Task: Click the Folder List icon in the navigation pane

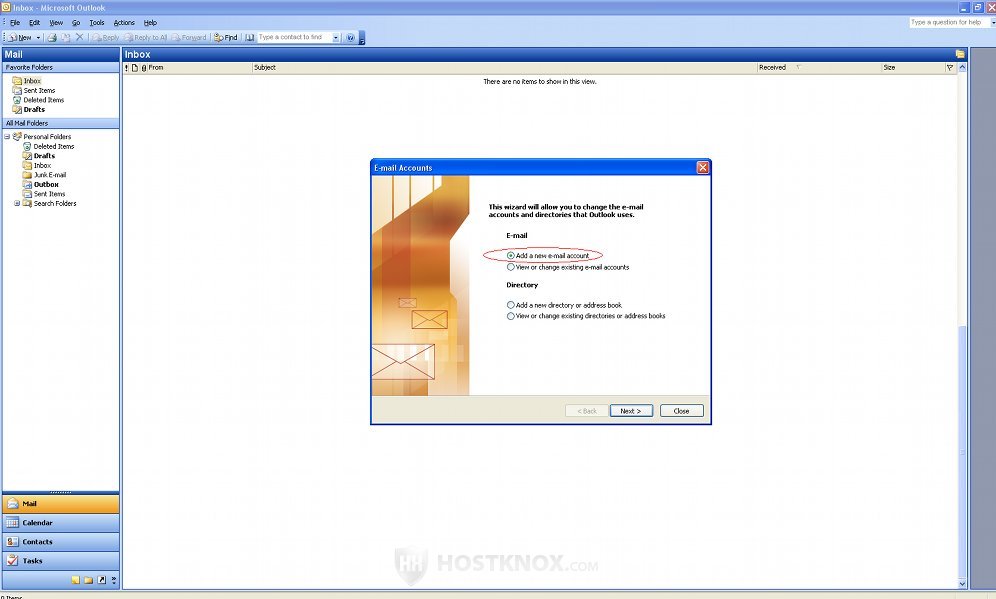Action: pos(88,580)
